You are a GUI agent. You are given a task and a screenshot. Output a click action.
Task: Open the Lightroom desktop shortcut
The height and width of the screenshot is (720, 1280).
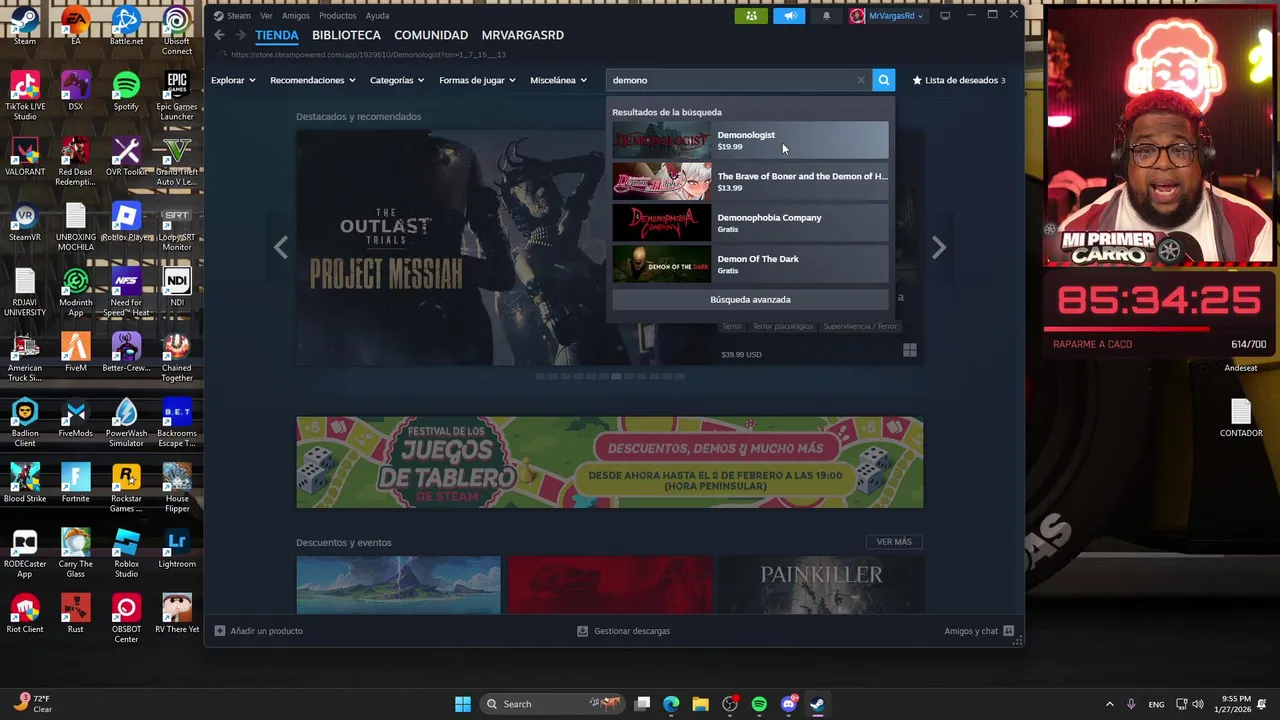click(177, 549)
